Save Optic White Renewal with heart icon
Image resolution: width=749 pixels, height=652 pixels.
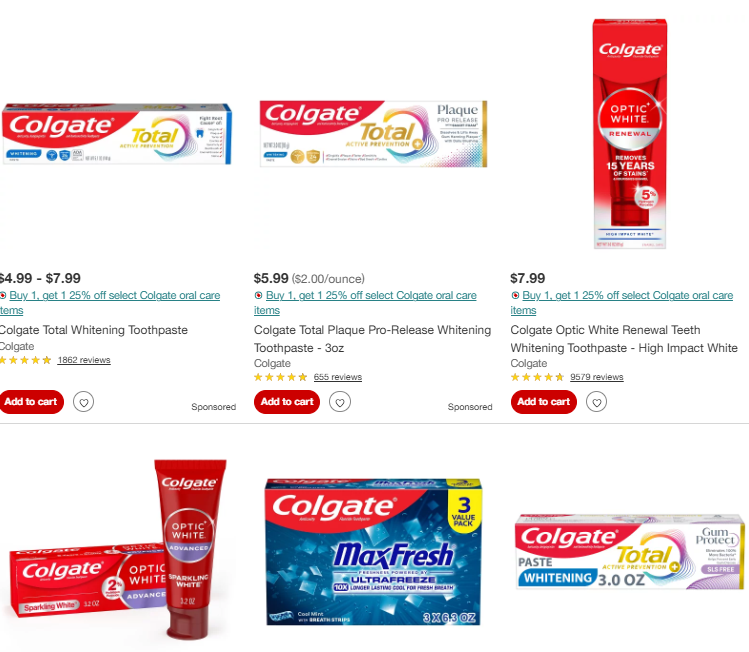click(597, 402)
